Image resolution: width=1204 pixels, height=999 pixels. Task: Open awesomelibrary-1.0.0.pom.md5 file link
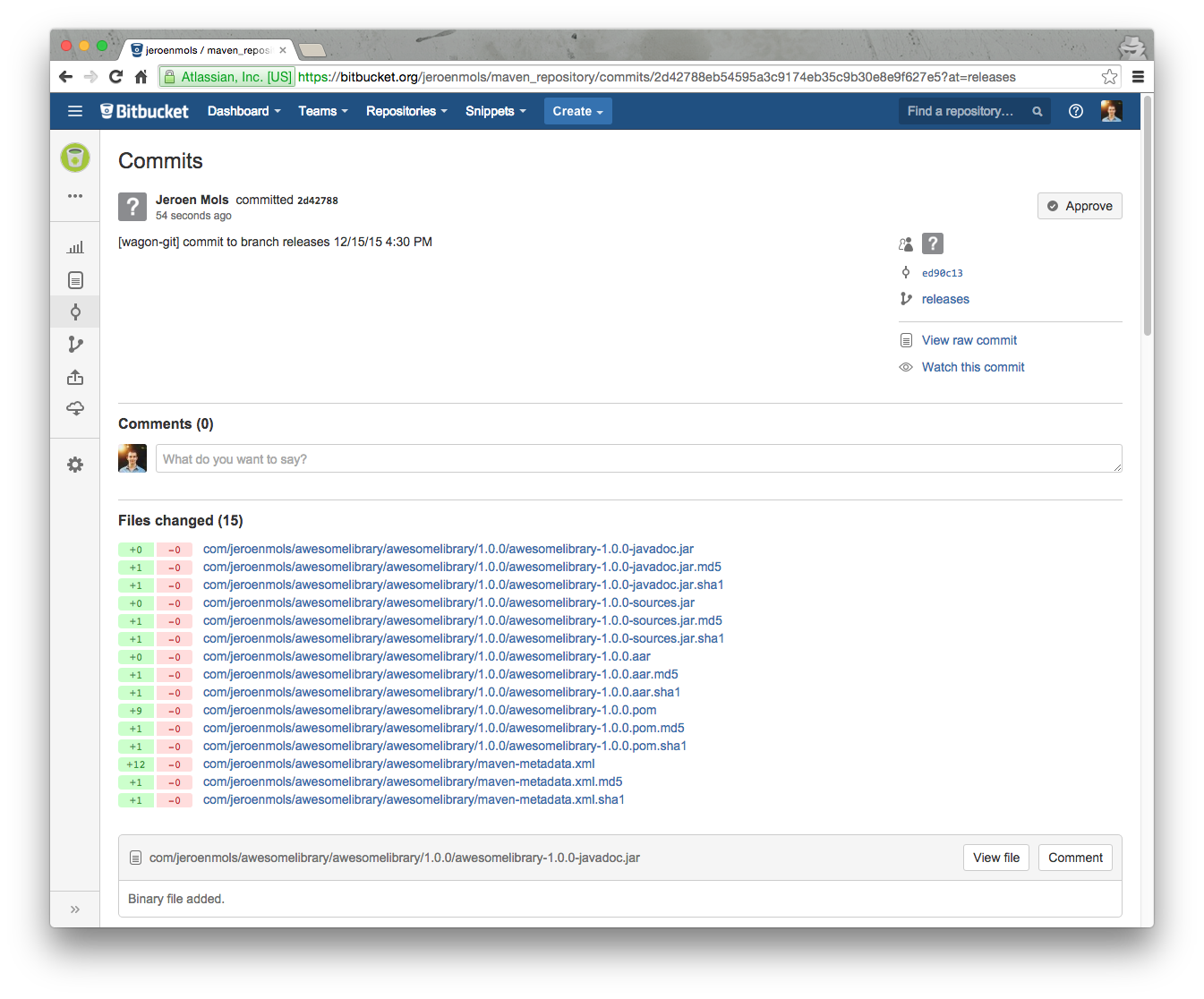(x=444, y=728)
